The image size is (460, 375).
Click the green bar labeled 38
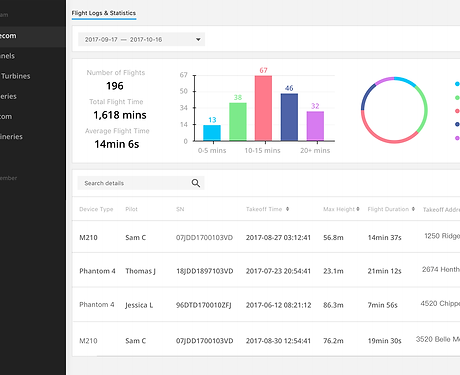click(x=238, y=122)
